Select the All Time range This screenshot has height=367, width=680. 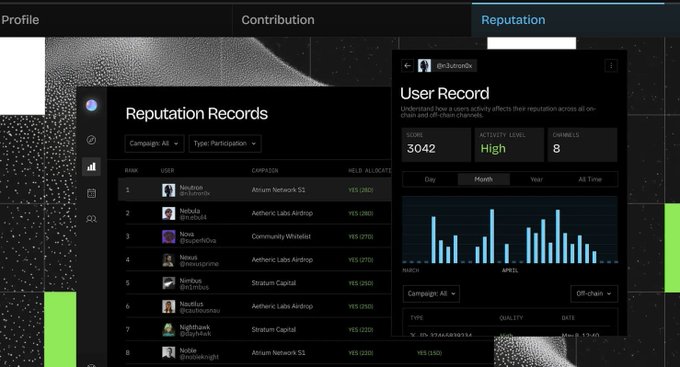click(590, 179)
